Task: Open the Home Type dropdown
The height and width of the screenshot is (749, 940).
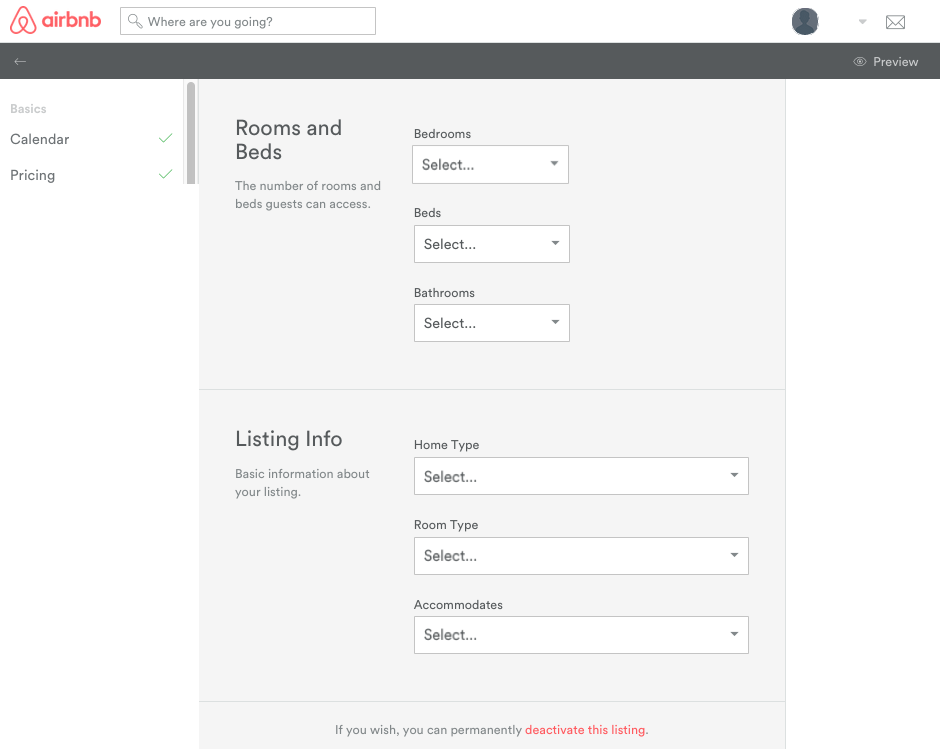Action: [x=581, y=476]
